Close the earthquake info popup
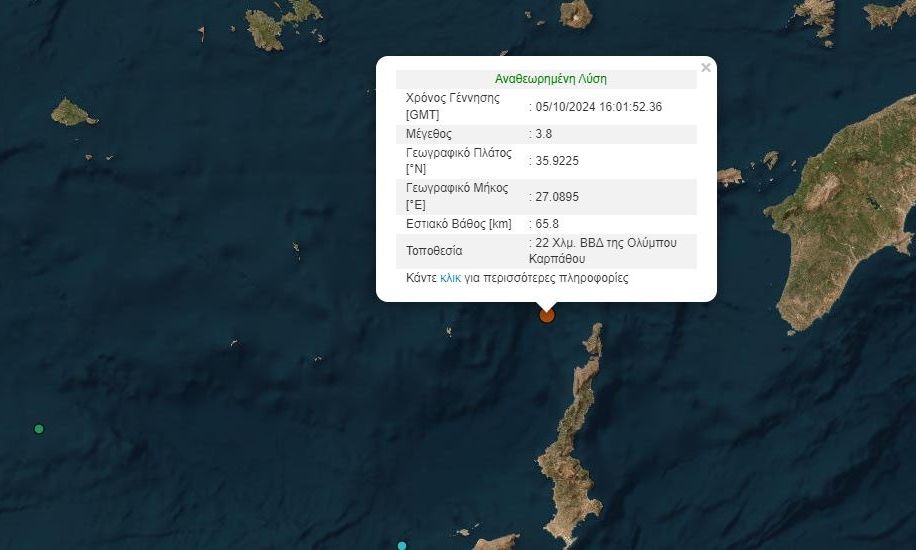916x550 pixels. [706, 68]
